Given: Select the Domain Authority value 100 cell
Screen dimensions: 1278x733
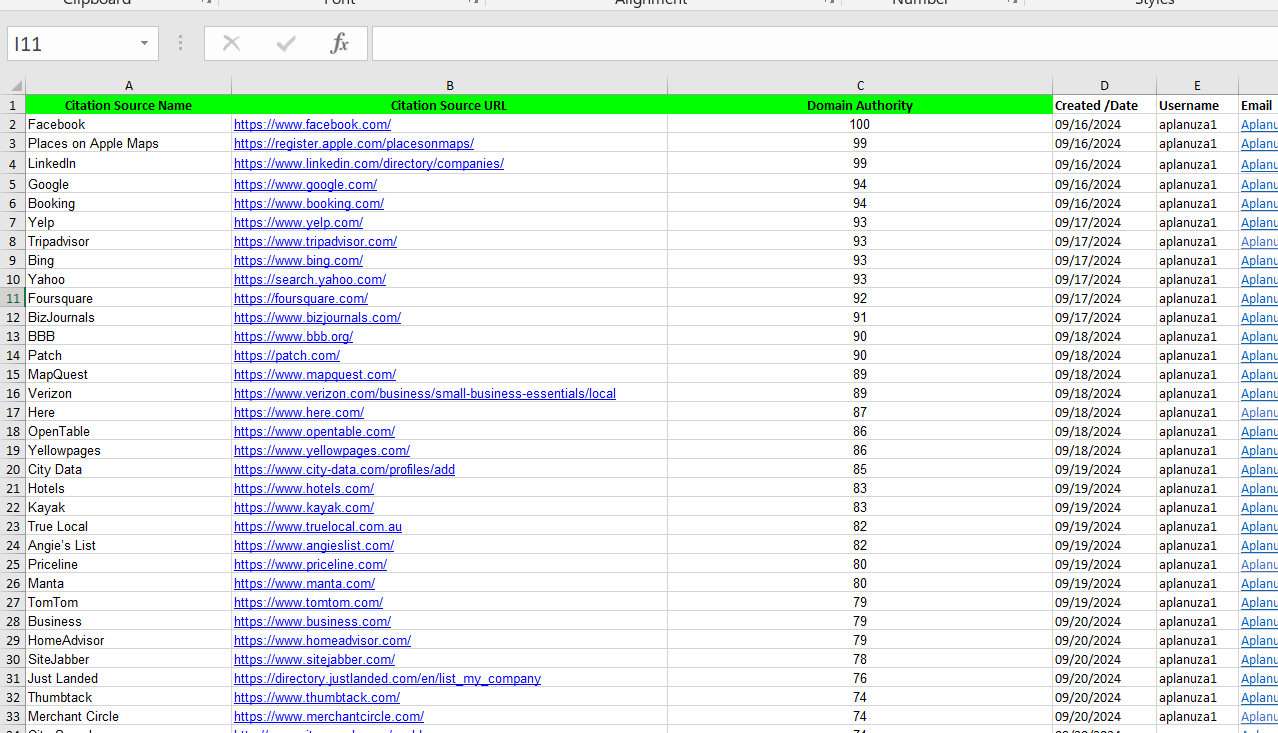Looking at the screenshot, I should (x=860, y=125).
